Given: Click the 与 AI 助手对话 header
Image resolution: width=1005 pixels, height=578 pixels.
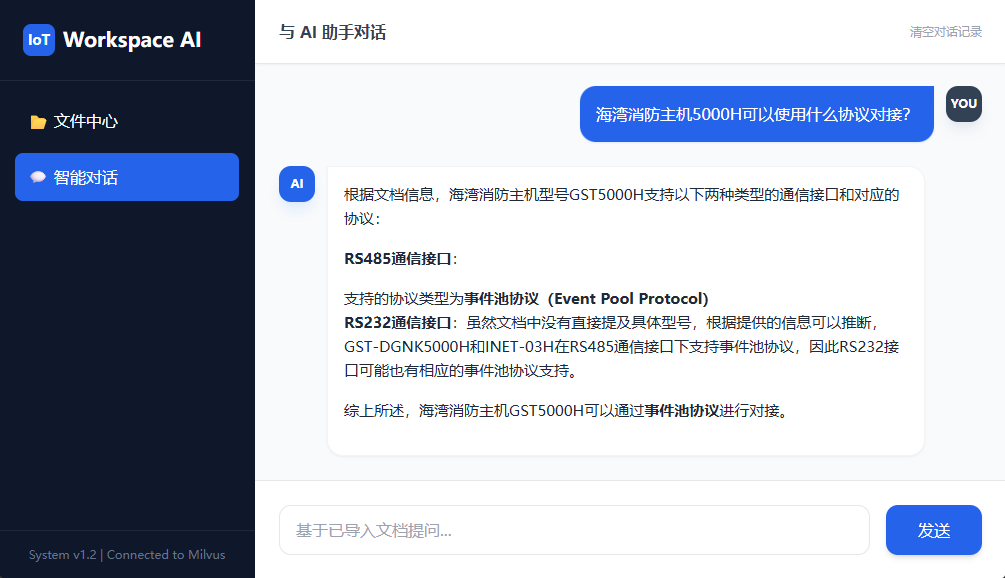Looking at the screenshot, I should pyautogui.click(x=332, y=32).
